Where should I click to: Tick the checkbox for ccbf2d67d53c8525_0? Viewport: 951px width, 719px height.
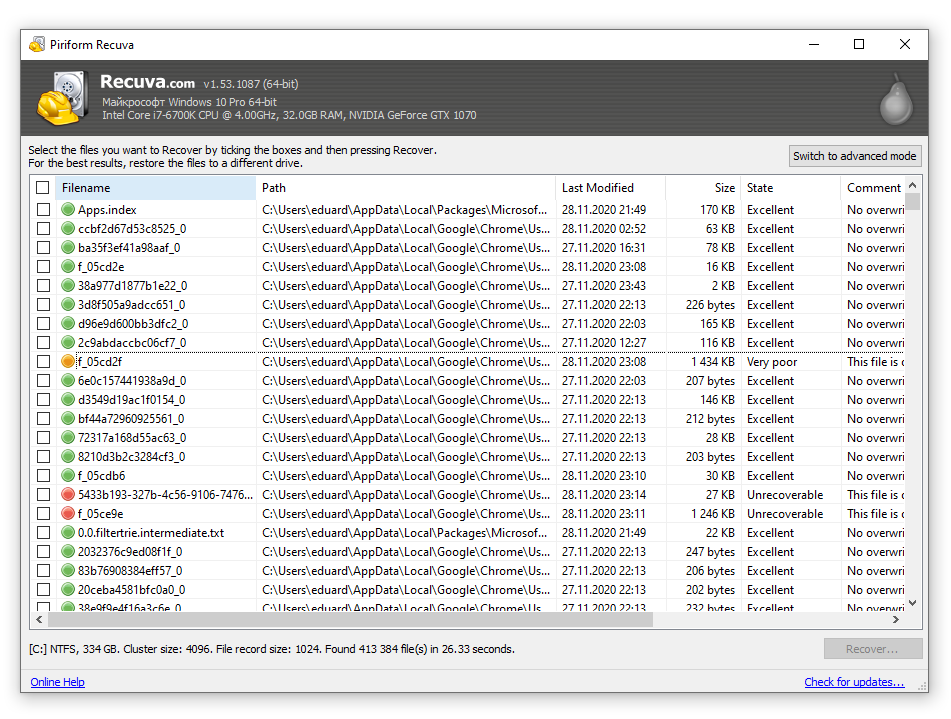(x=43, y=229)
